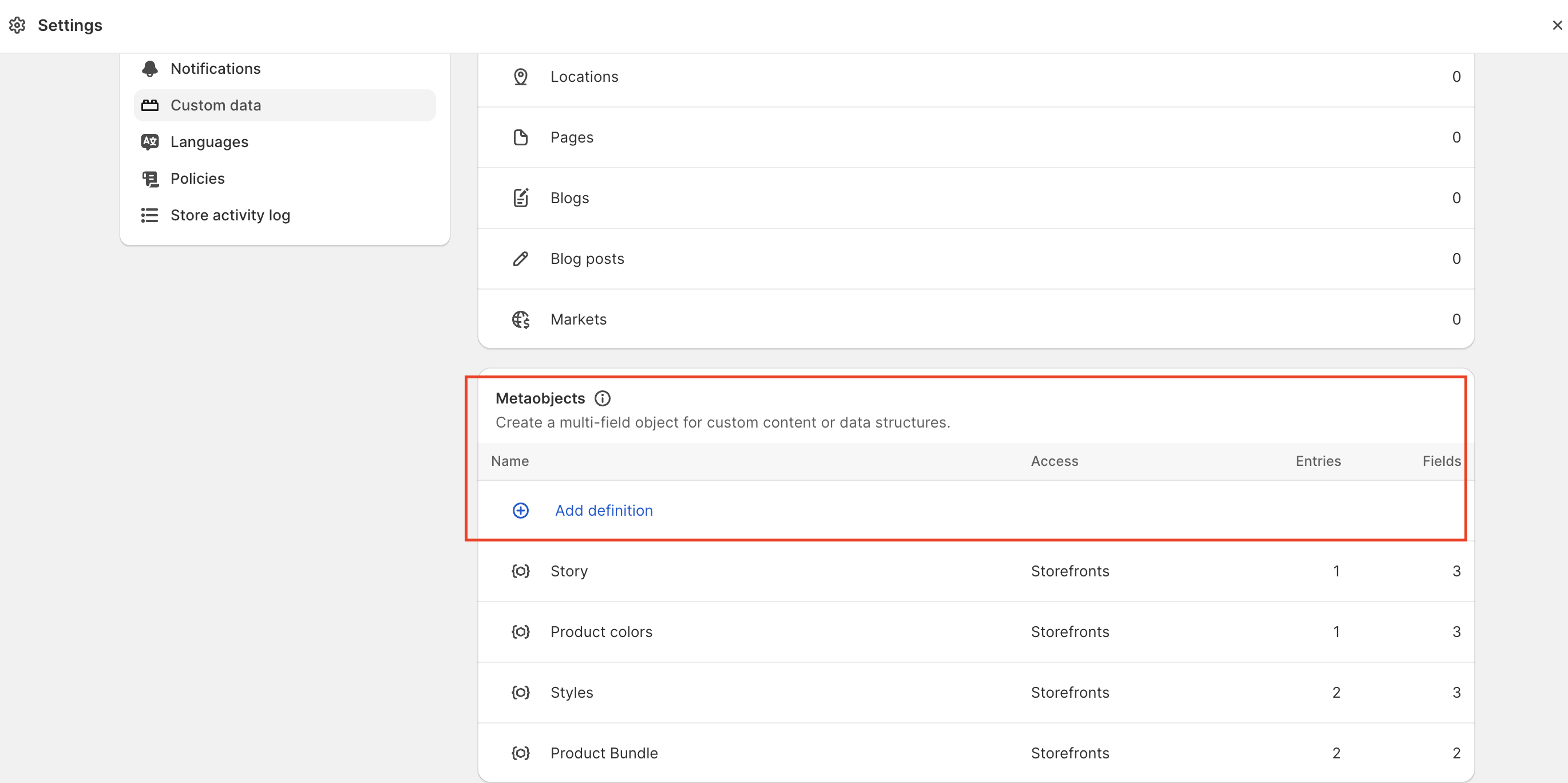Open Markets metafield definitions
Screen dimensions: 1568x783
(577, 319)
